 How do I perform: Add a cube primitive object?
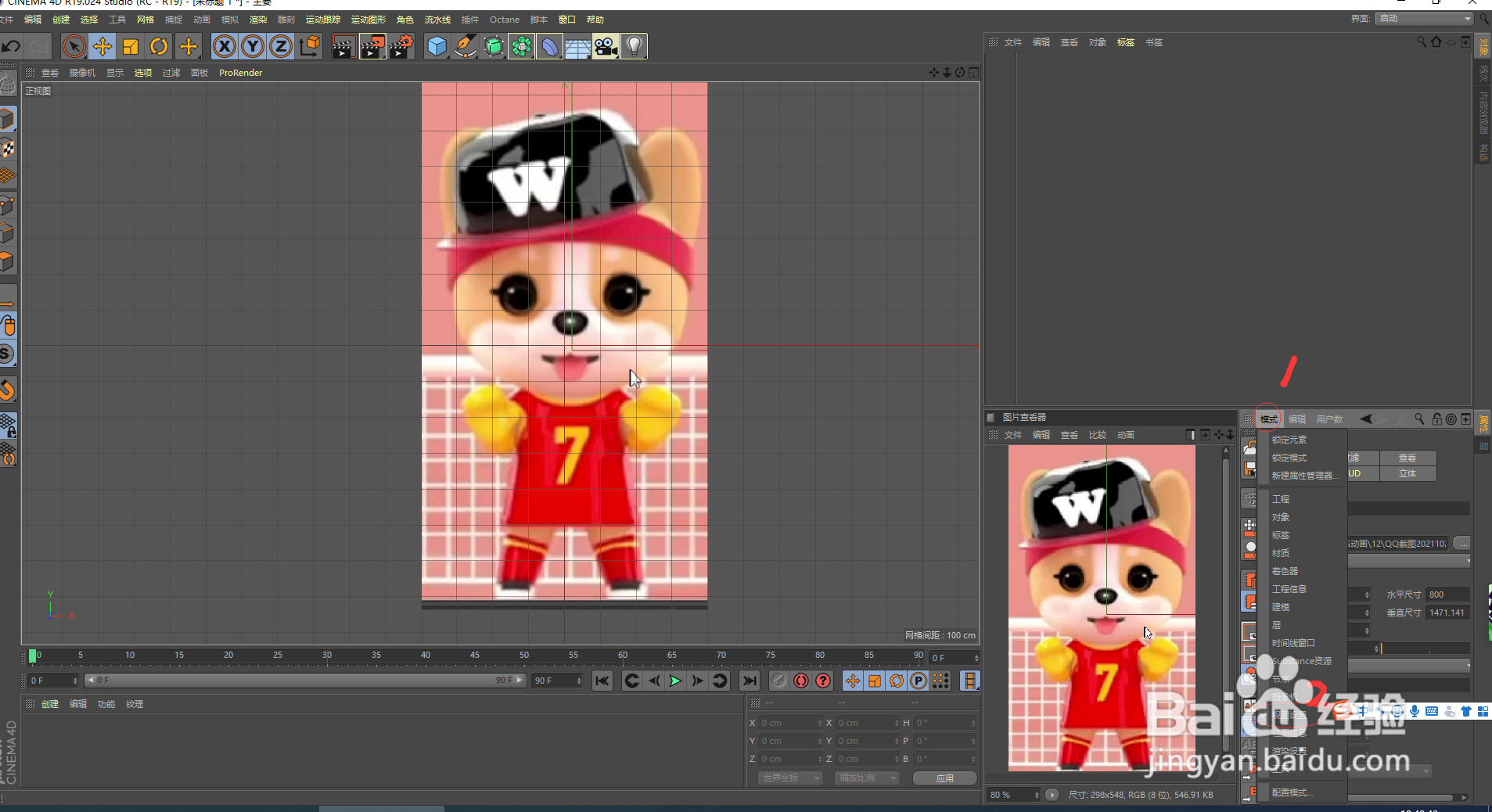pos(437,47)
